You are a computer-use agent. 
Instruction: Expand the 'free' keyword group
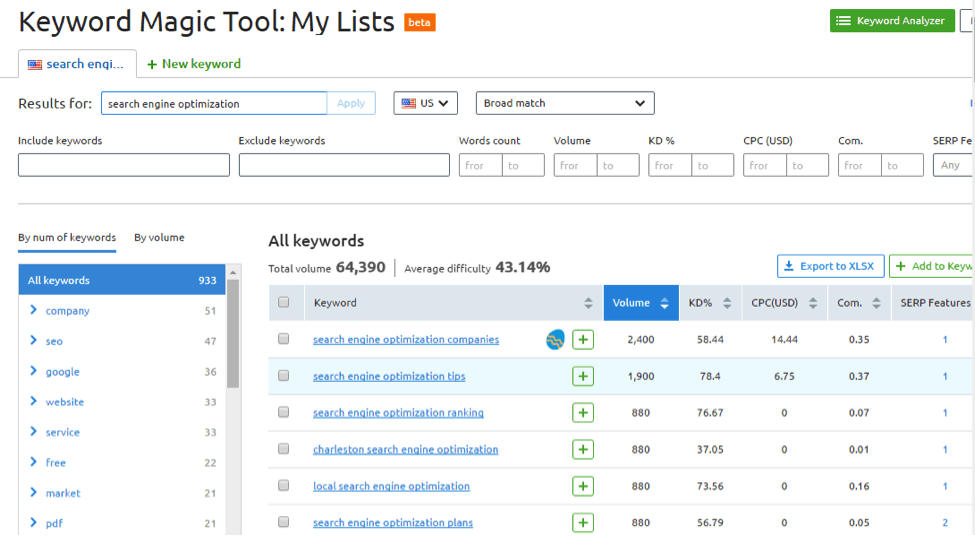[x=34, y=462]
